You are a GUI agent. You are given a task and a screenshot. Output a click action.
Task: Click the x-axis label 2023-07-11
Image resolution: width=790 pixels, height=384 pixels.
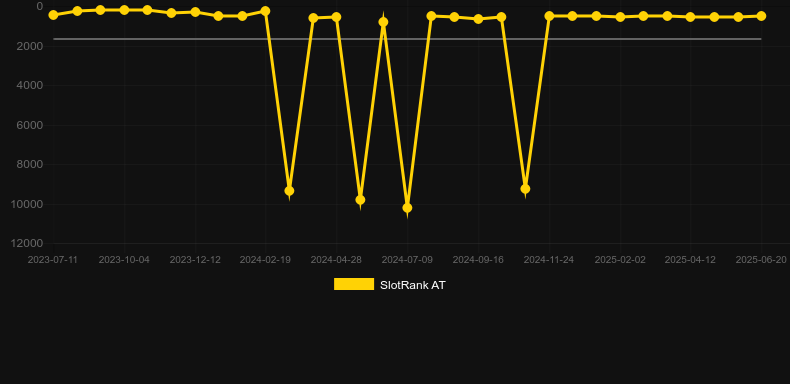(x=52, y=260)
